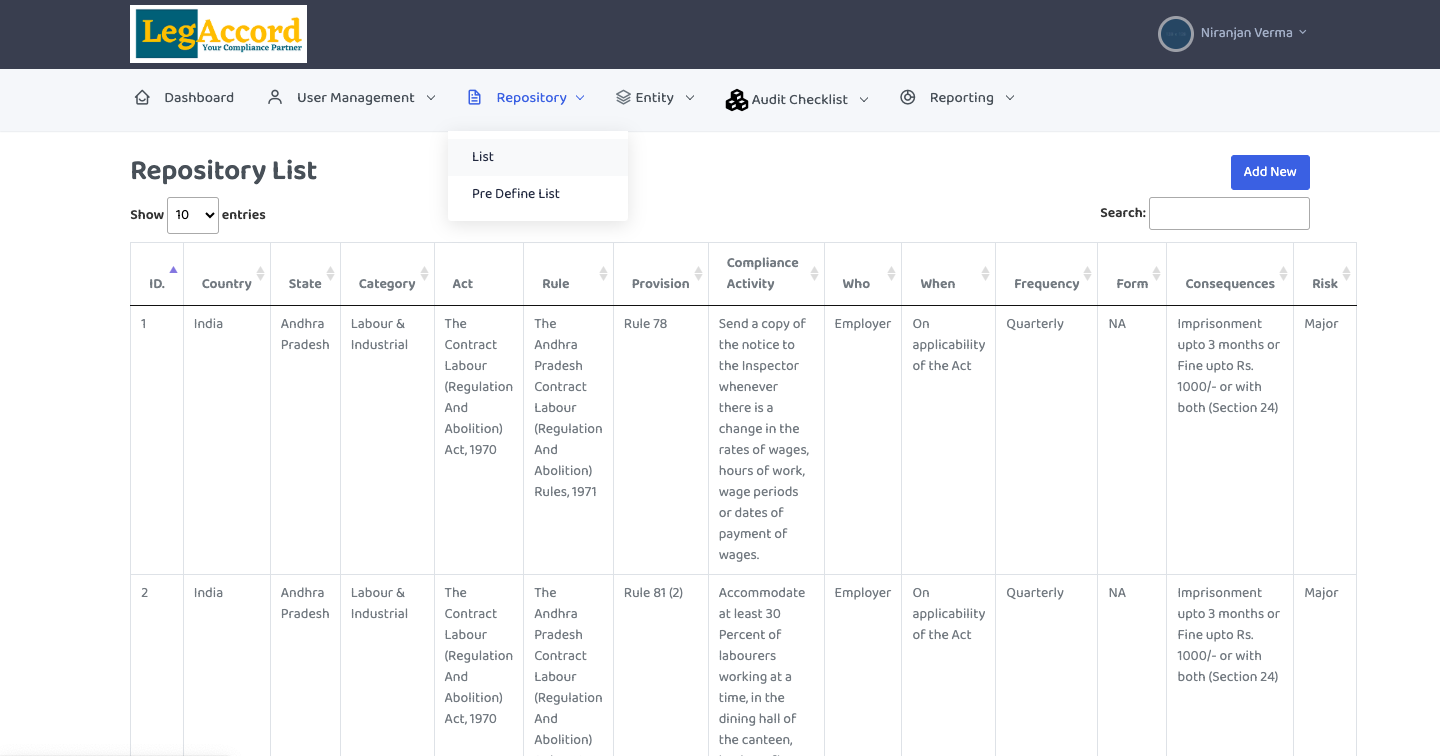
Task: Collapse the Repository menu chevron
Action: pos(580,98)
